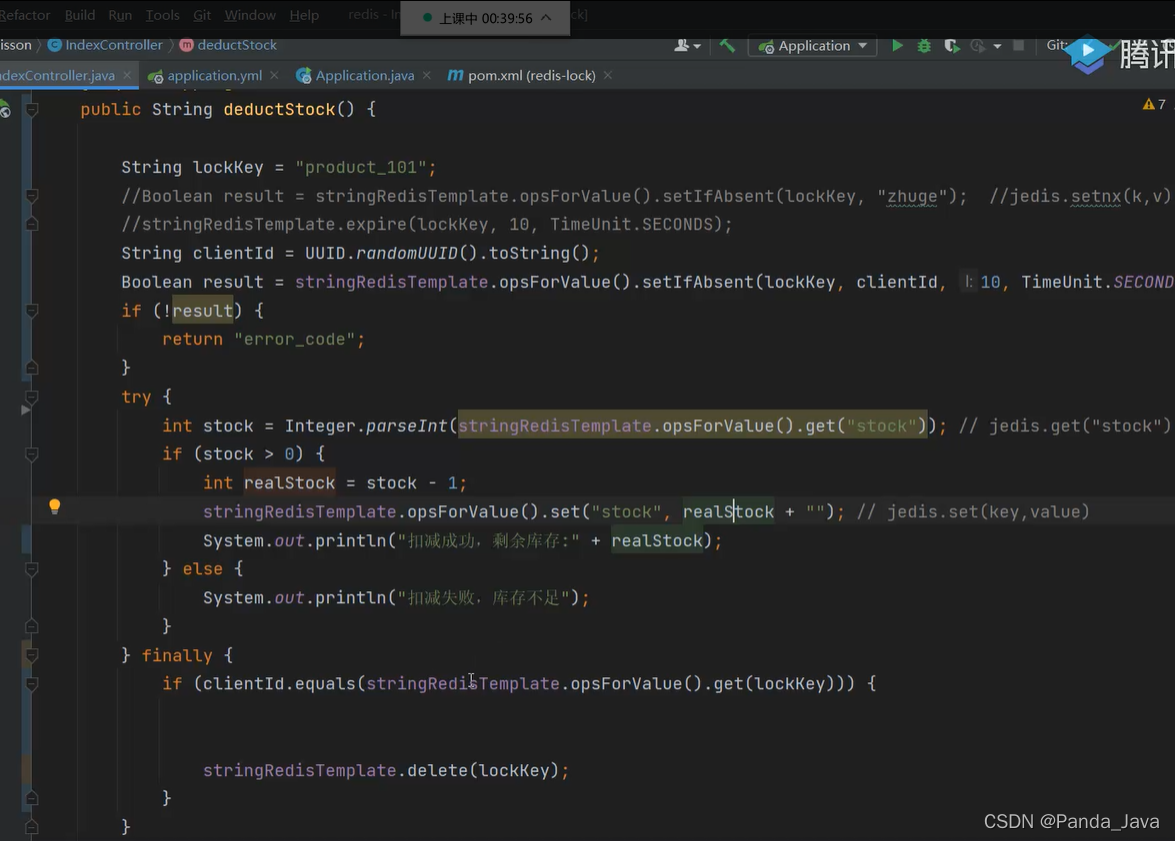Click the 上课中 00:39:56 timer overlay
Image resolution: width=1175 pixels, height=841 pixels.
(x=485, y=18)
